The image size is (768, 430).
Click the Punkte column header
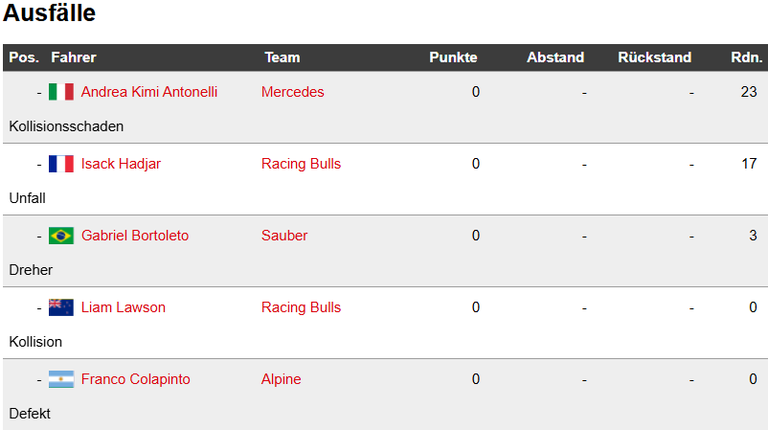point(453,57)
